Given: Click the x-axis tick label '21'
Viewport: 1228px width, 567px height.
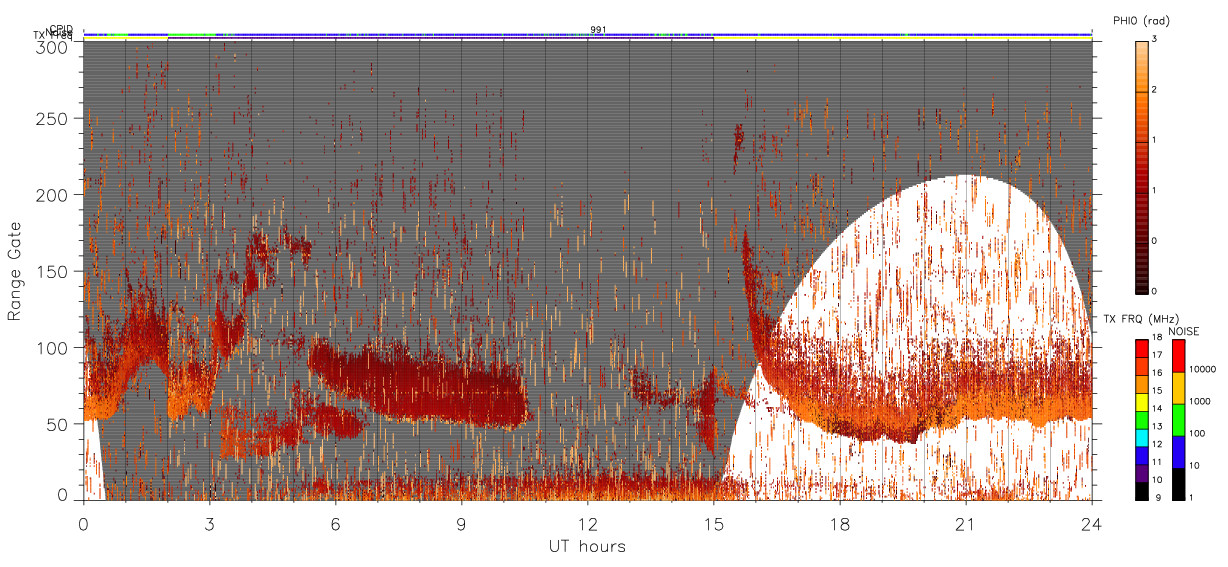Looking at the screenshot, I should click(x=965, y=524).
